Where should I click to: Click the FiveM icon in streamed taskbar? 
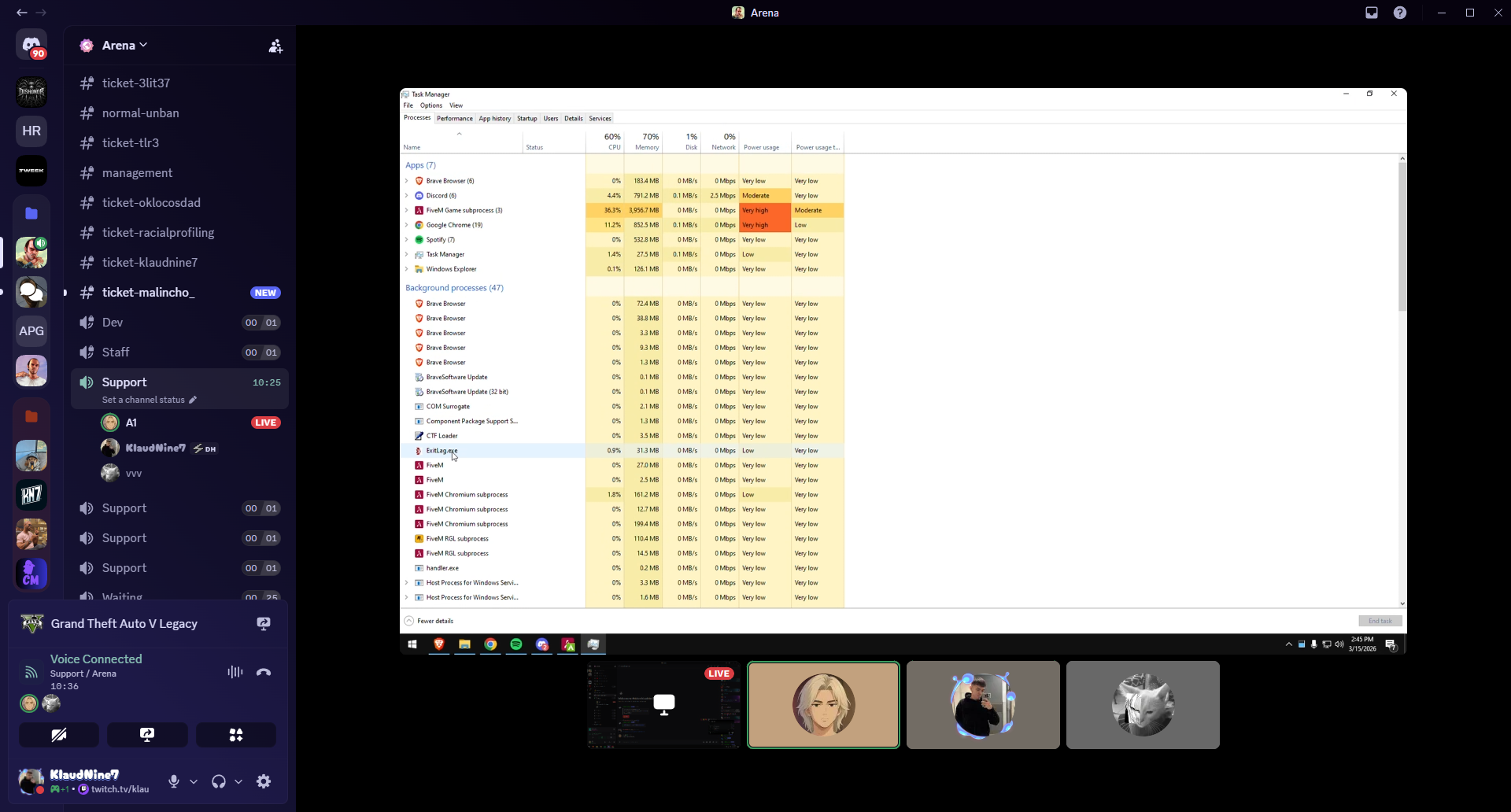[568, 644]
